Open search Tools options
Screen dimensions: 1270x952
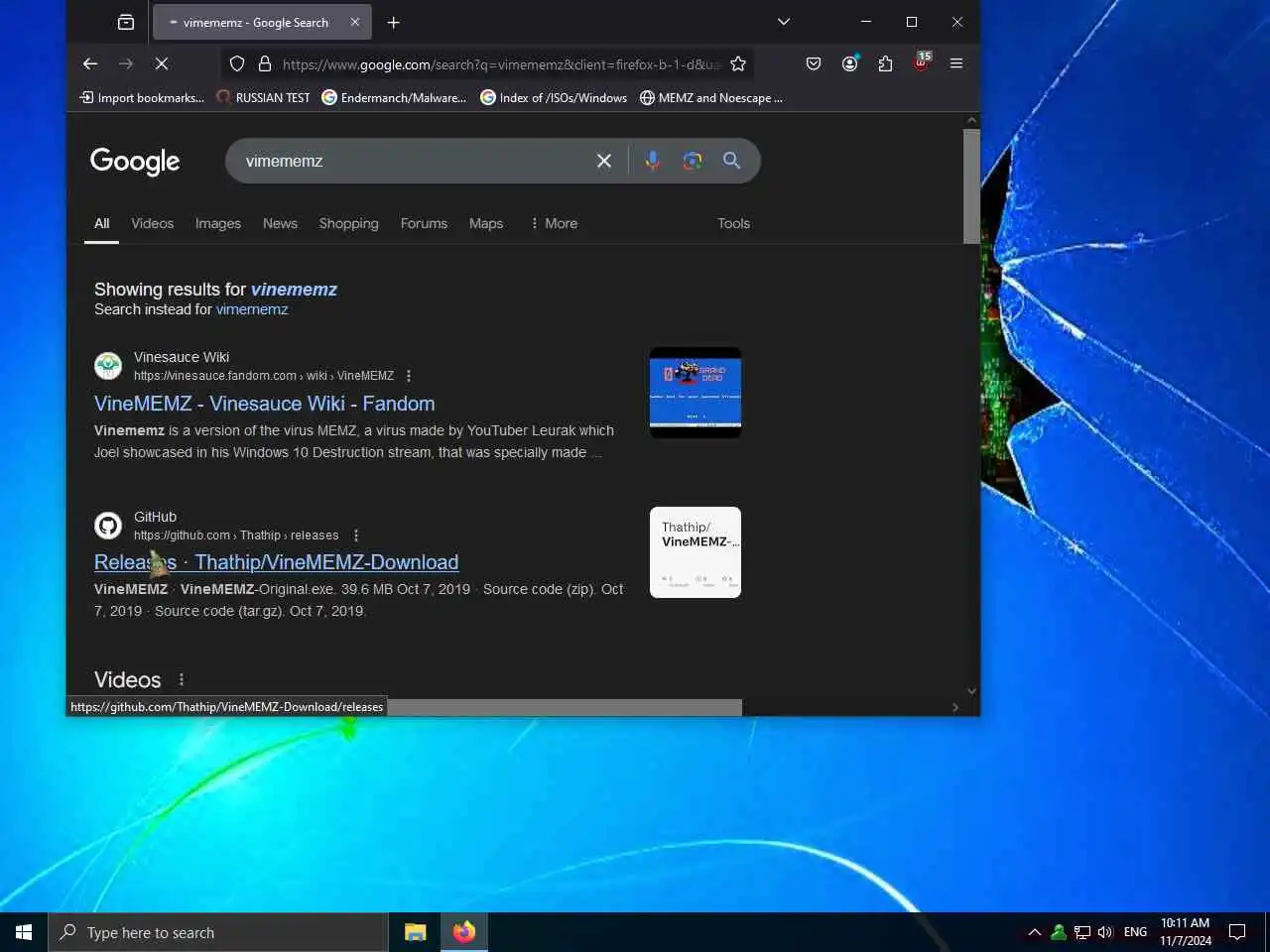click(733, 223)
